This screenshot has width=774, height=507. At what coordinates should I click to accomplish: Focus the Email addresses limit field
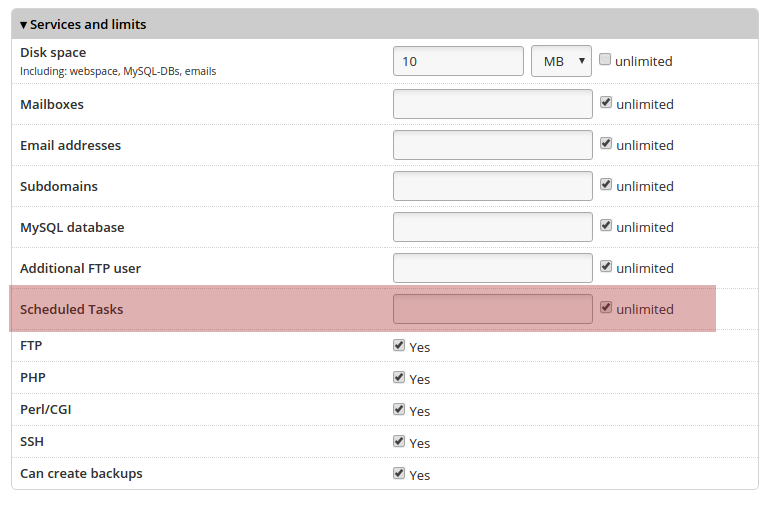click(492, 145)
